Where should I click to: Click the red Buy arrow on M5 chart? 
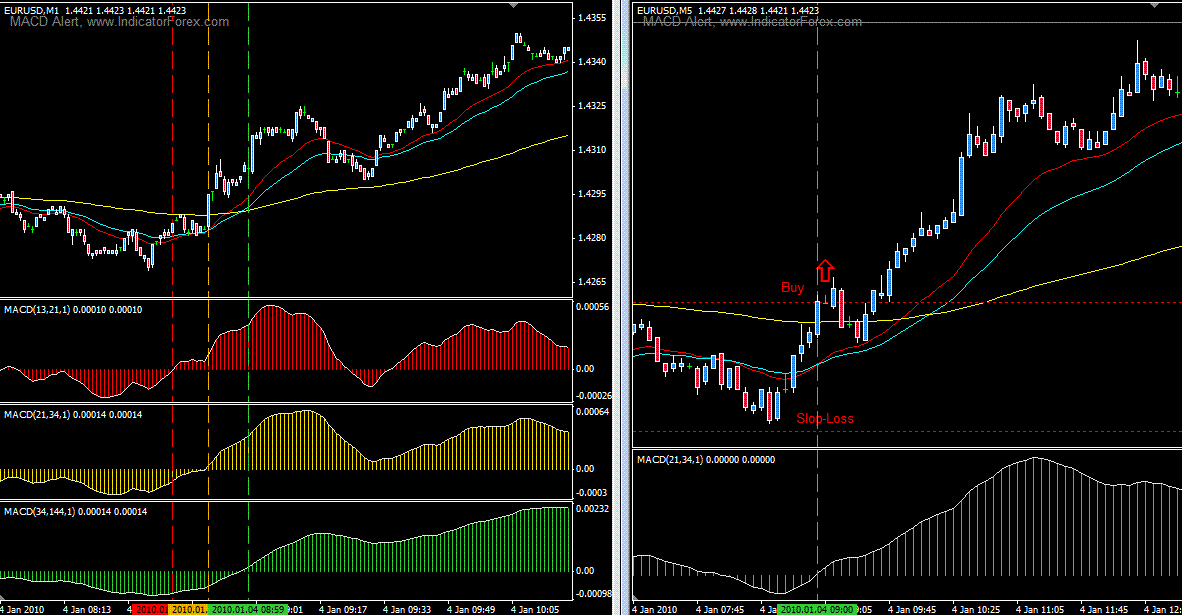pos(824,270)
